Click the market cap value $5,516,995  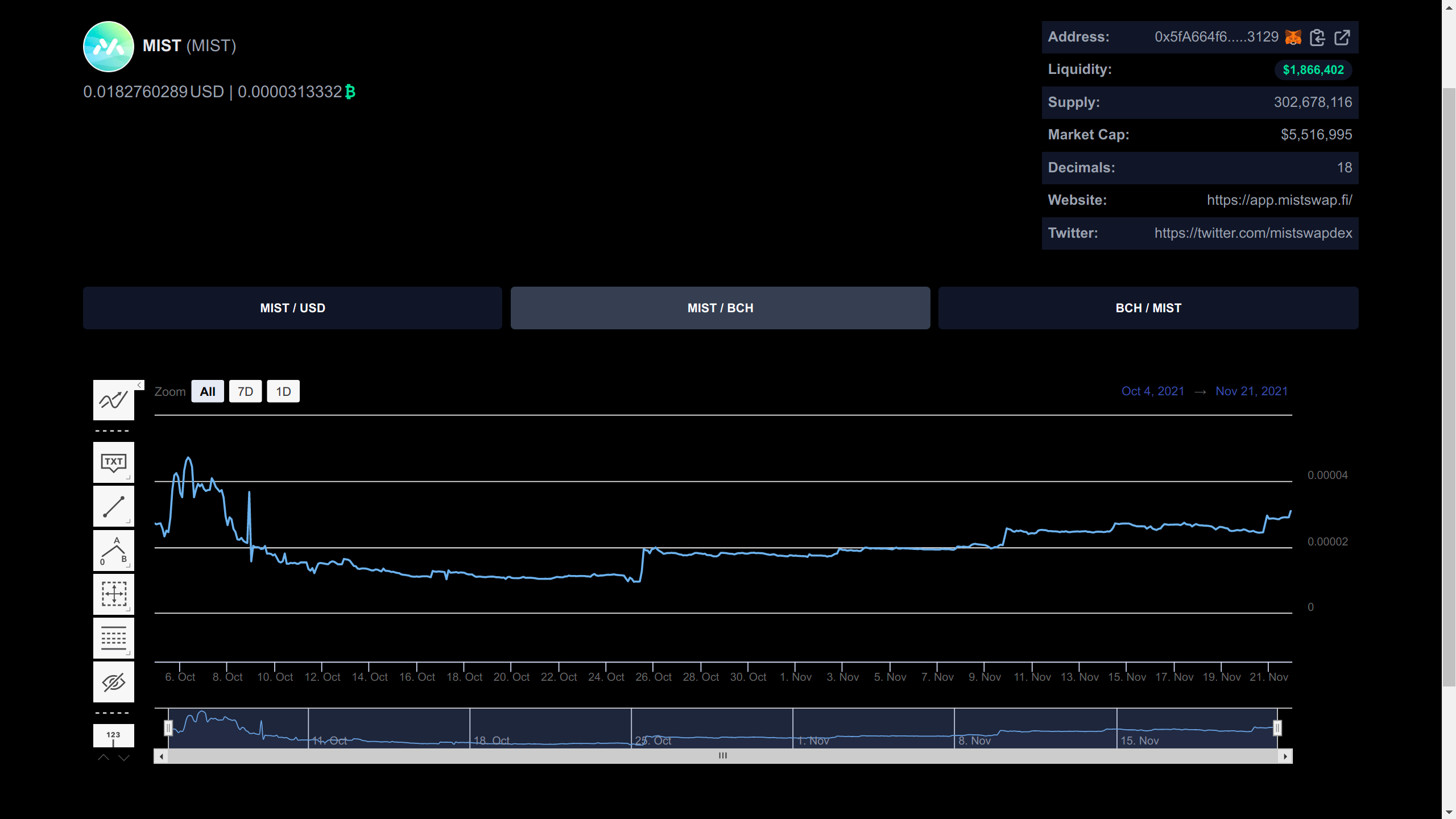1316,135
